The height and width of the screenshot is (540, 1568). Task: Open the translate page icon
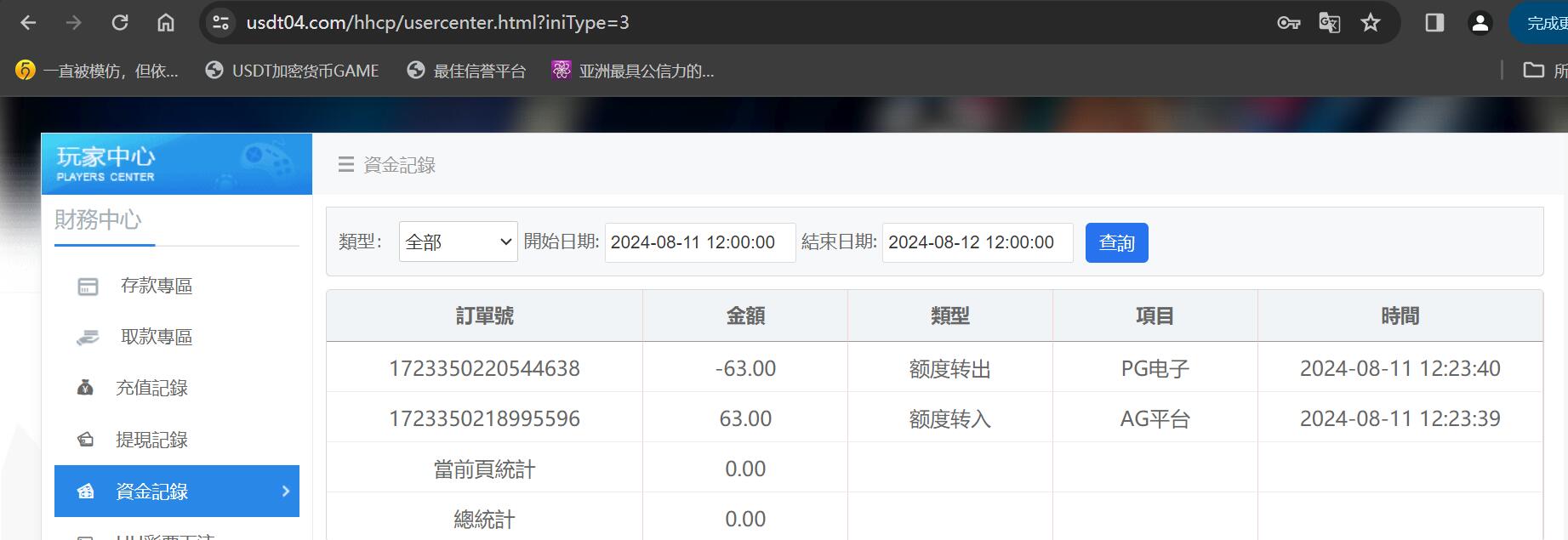(1330, 23)
